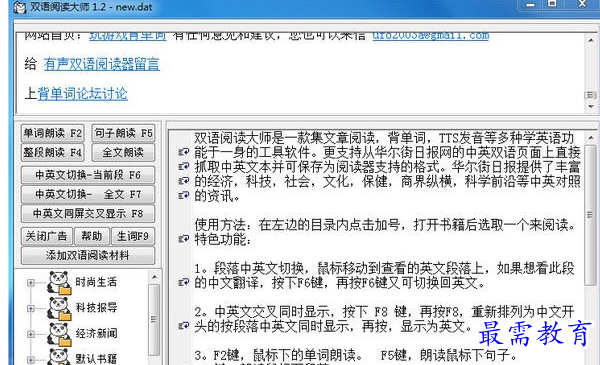The width and height of the screenshot is (600, 365).
Task: Expand the 经济新闻 tree node
Action: [31, 334]
